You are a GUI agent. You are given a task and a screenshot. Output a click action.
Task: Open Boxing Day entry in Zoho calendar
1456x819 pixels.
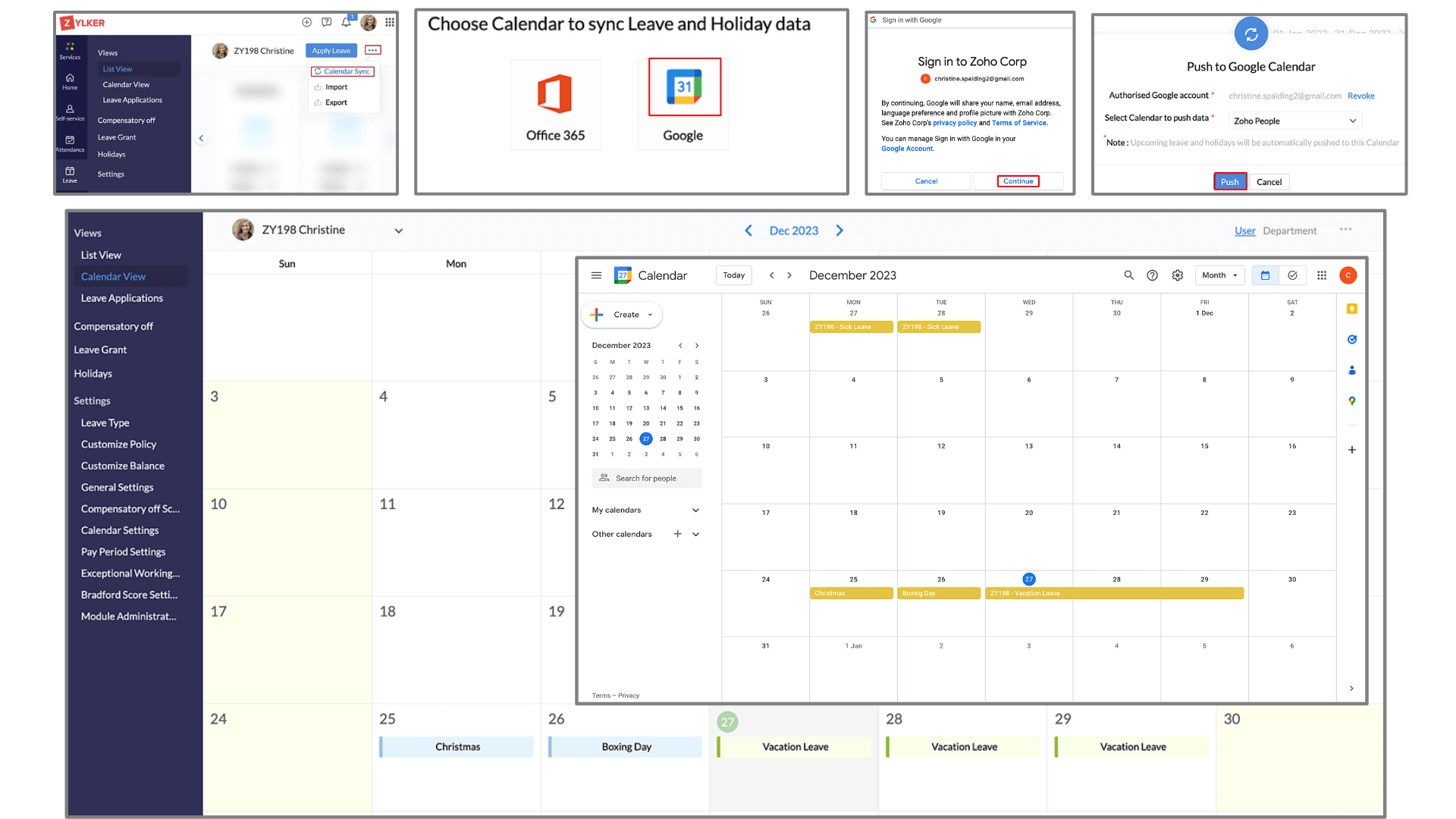tap(626, 747)
